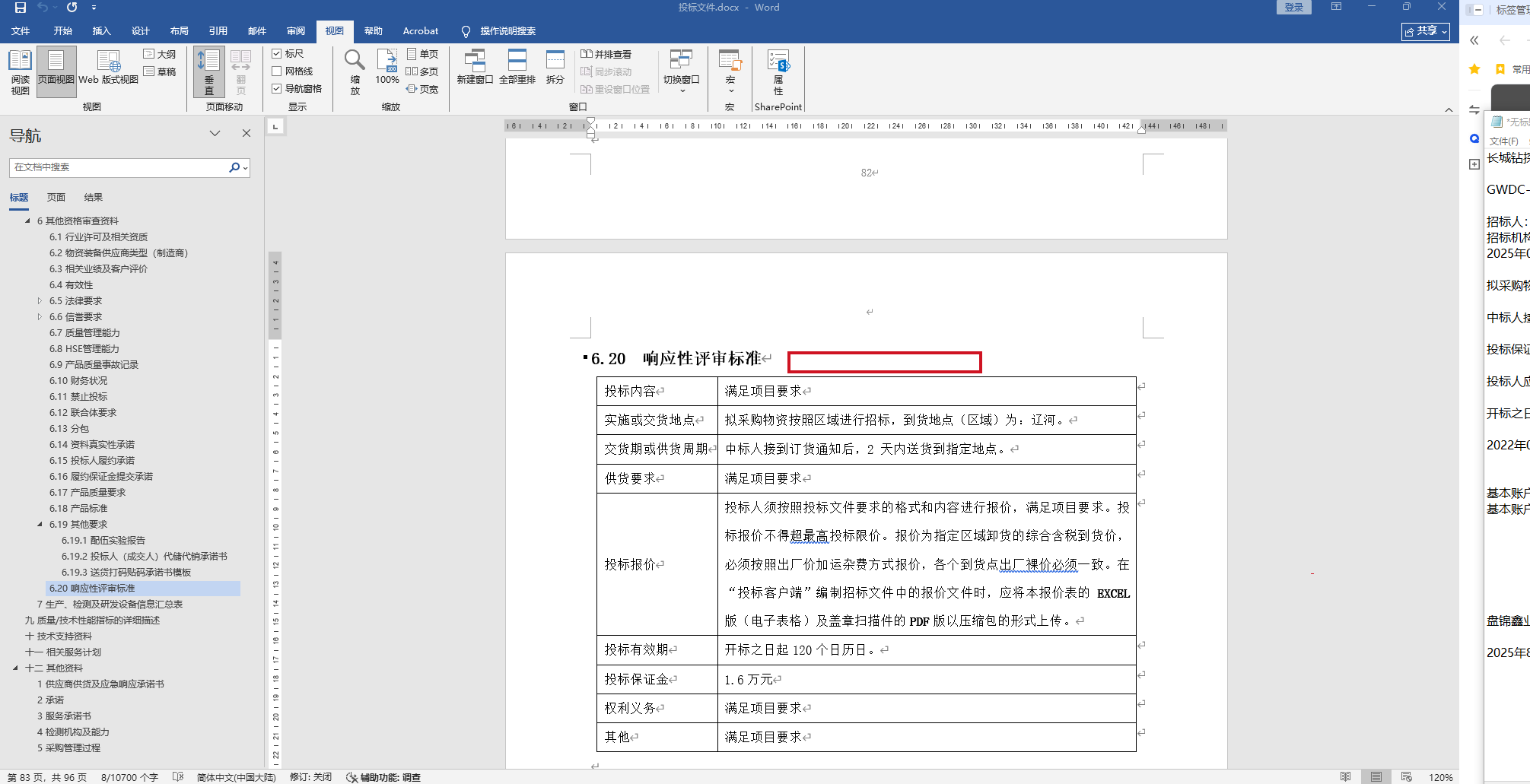Viewport: 1530px width, 784px height.
Task: Open the Switch Windows dropdown
Action: pos(681,71)
